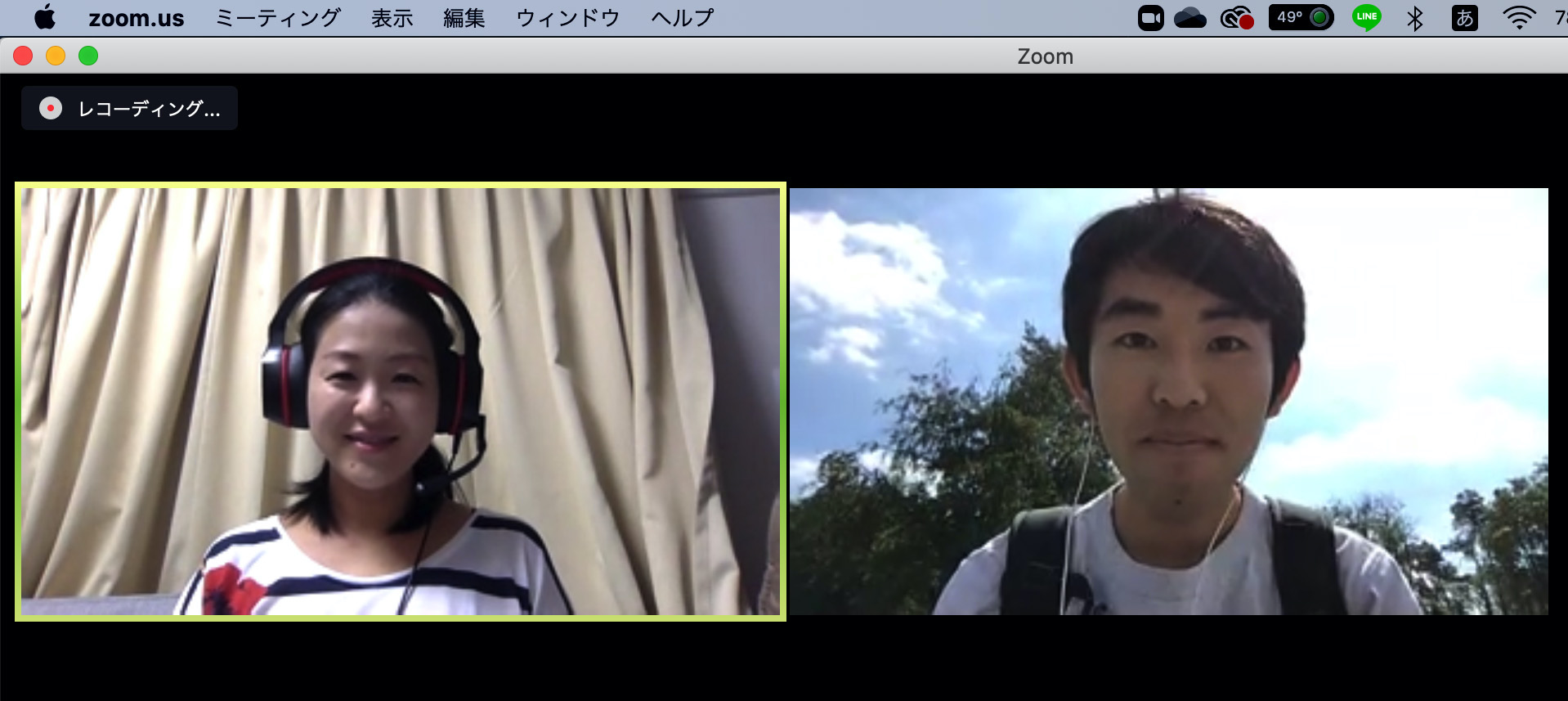Open the ヘルプ menu
The image size is (1568, 701).
tap(682, 18)
